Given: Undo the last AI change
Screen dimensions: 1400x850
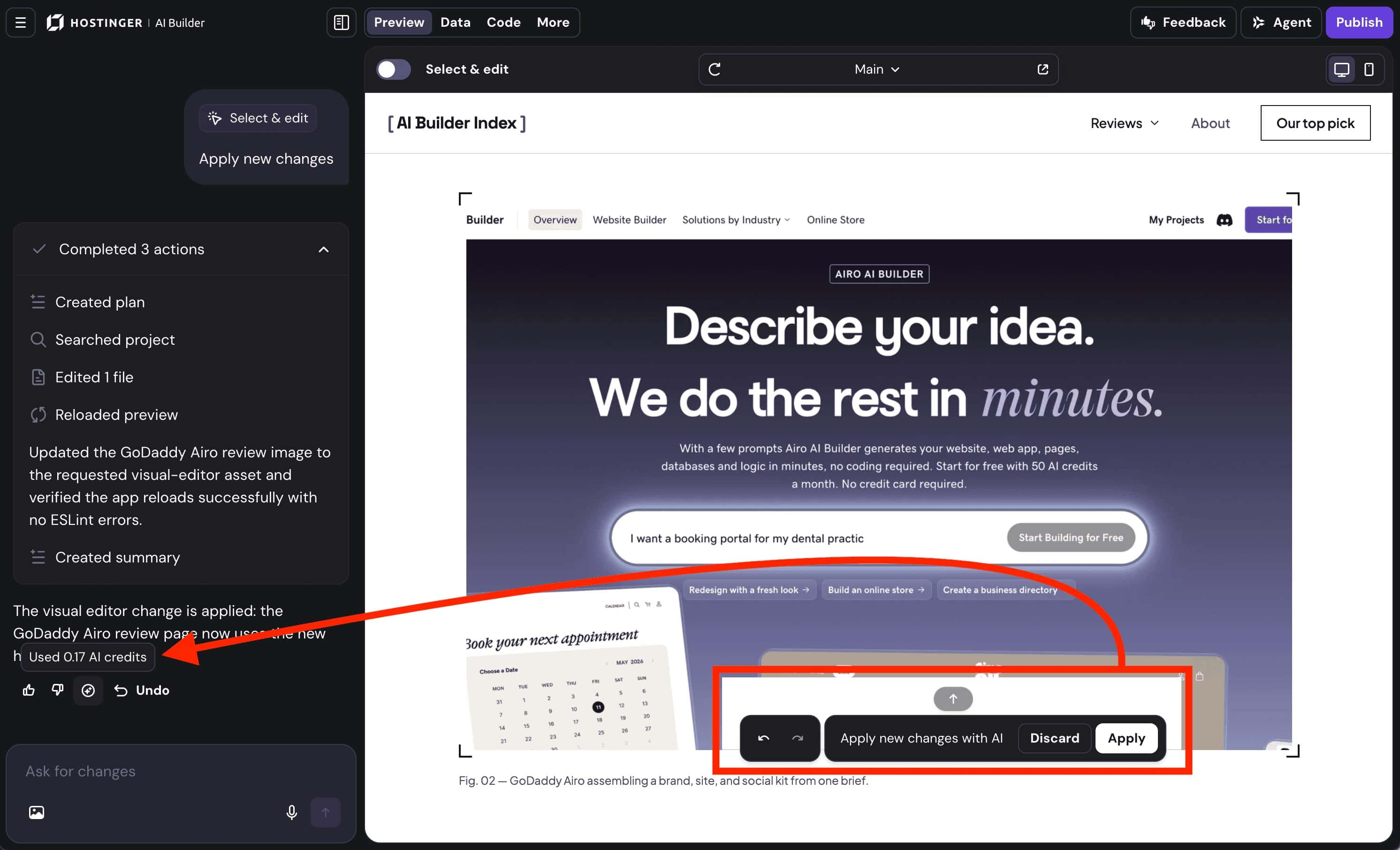Looking at the screenshot, I should [x=142, y=690].
